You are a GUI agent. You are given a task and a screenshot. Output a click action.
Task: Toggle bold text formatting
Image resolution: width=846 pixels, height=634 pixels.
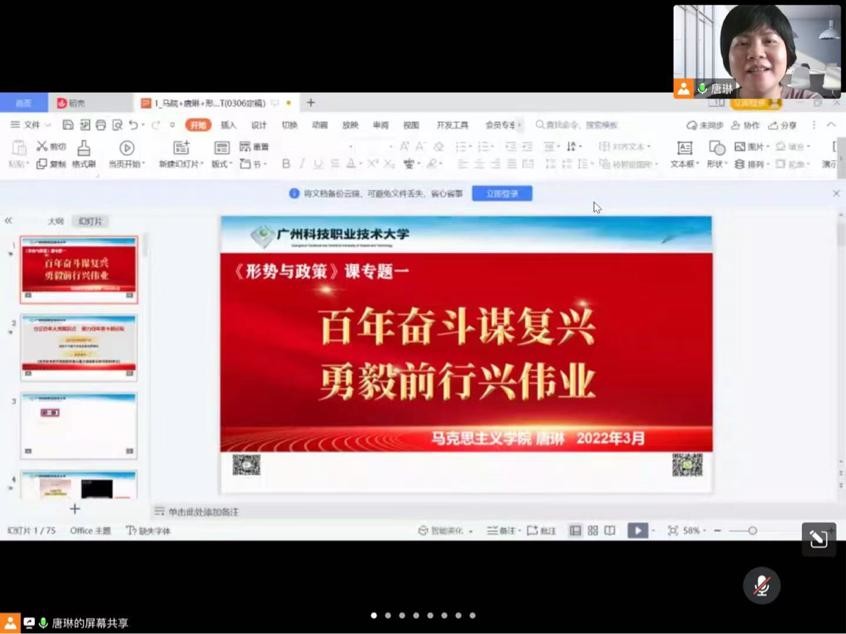pos(286,164)
